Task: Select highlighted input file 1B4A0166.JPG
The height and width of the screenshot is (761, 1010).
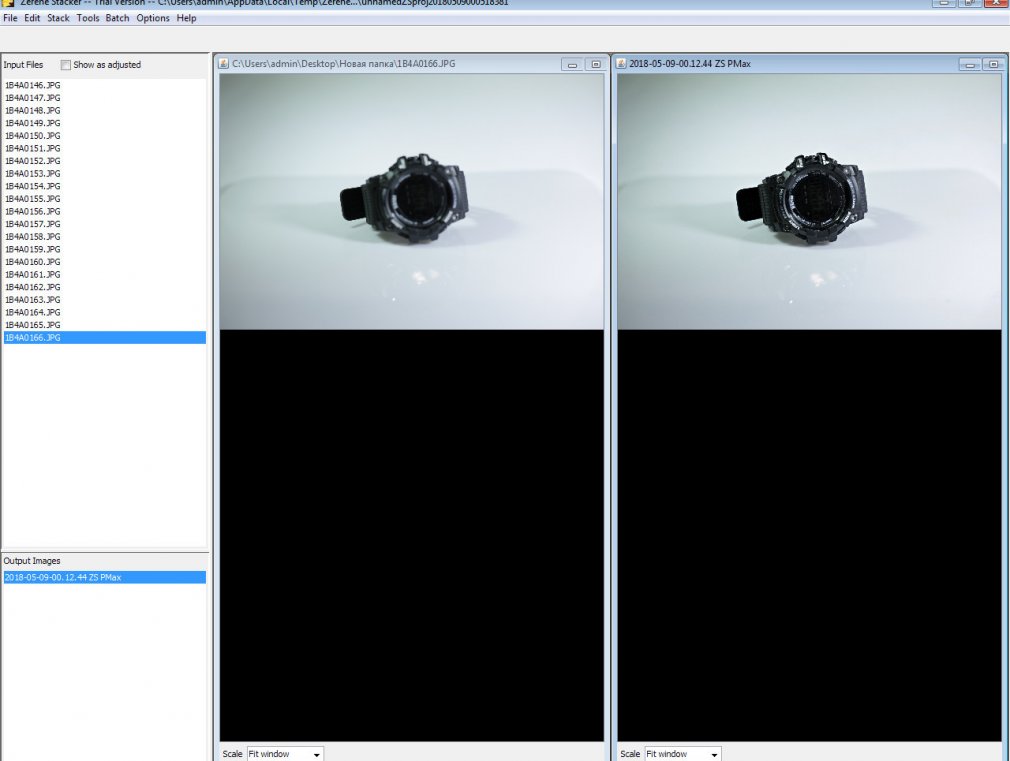Action: coord(104,338)
